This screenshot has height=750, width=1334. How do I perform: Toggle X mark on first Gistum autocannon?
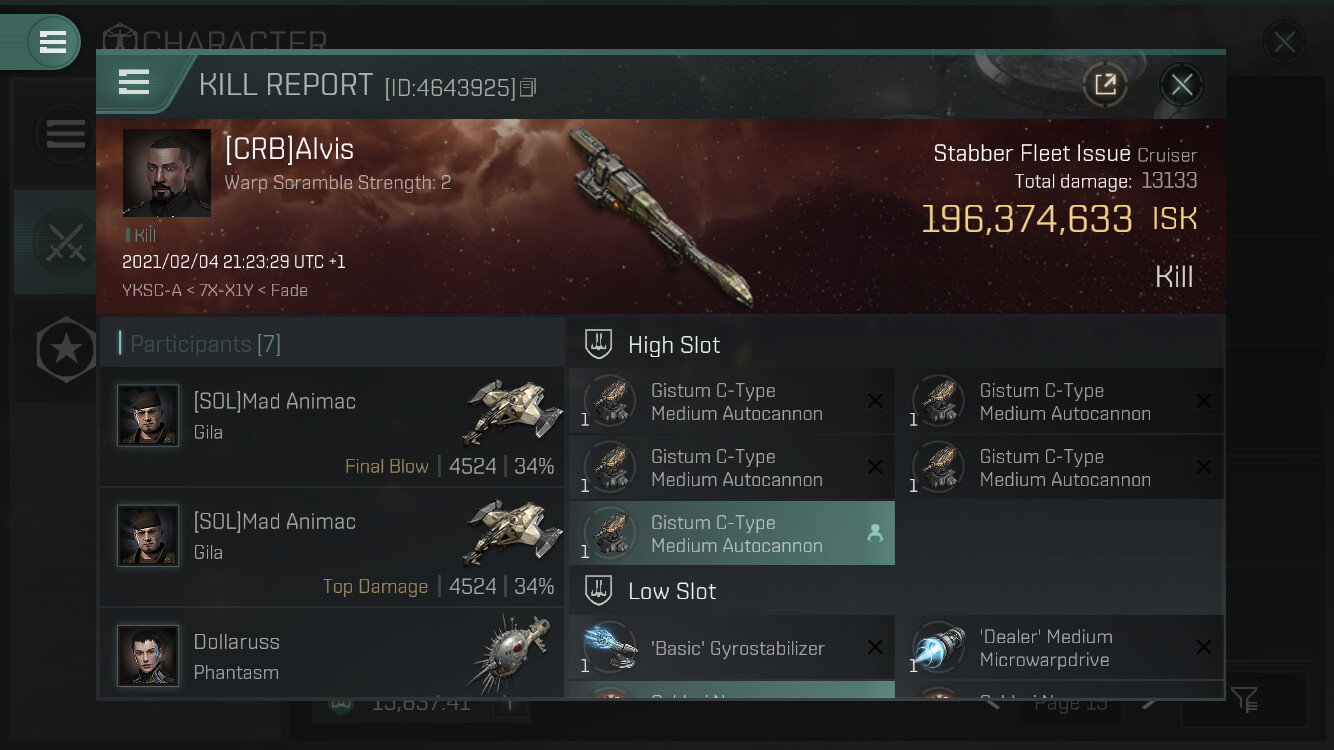click(875, 401)
